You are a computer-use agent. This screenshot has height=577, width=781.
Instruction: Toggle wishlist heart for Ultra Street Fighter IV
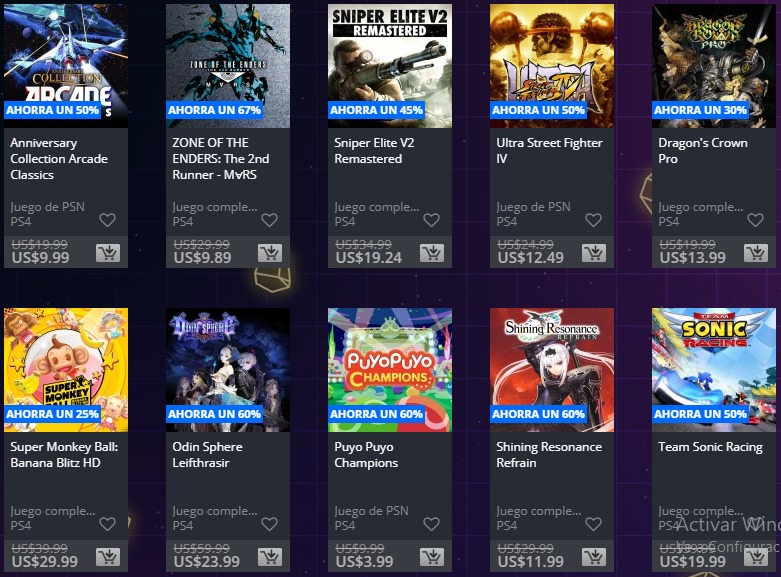tap(593, 220)
